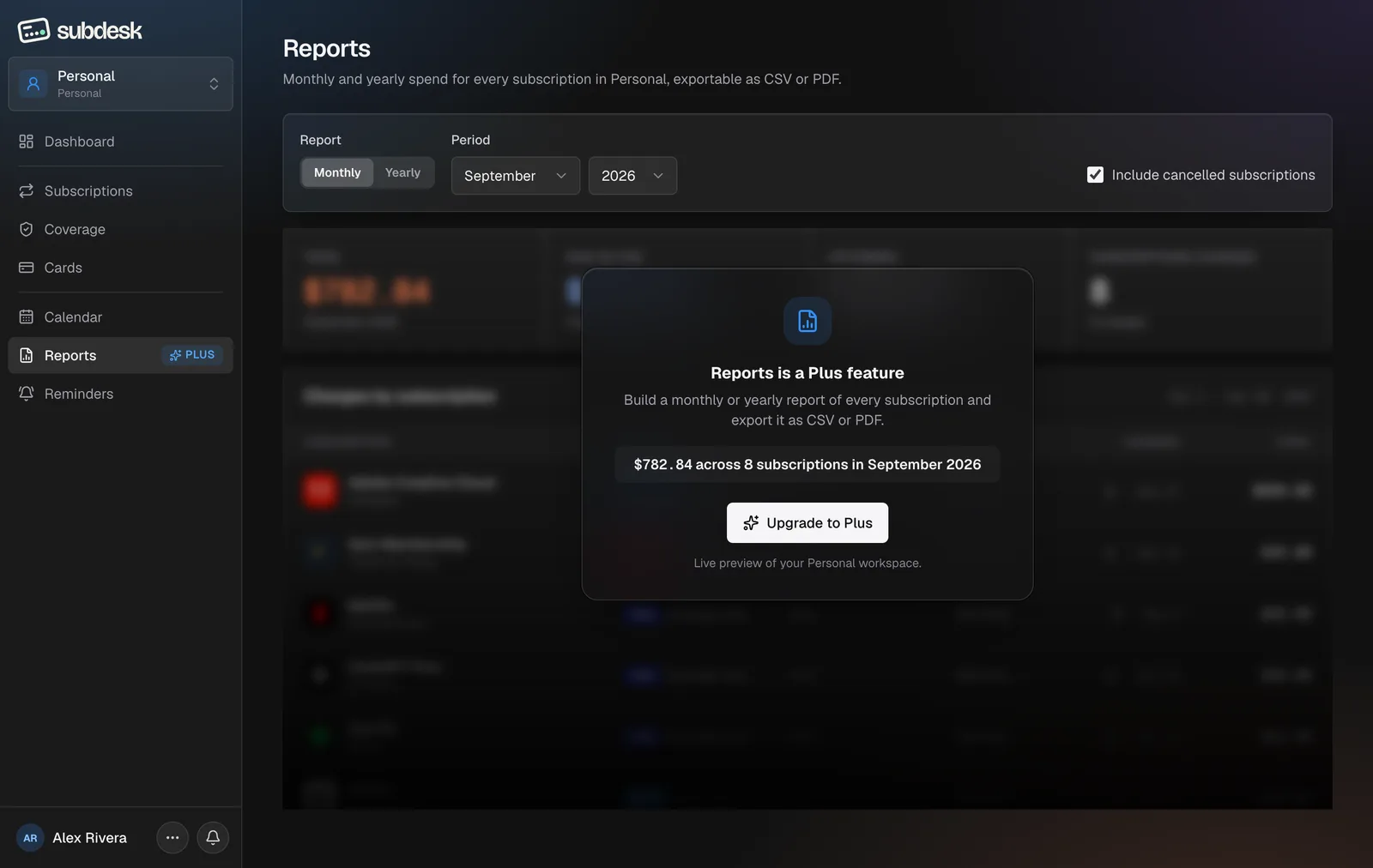Click the Cards credit-card icon
The height and width of the screenshot is (868, 1373).
(27, 268)
